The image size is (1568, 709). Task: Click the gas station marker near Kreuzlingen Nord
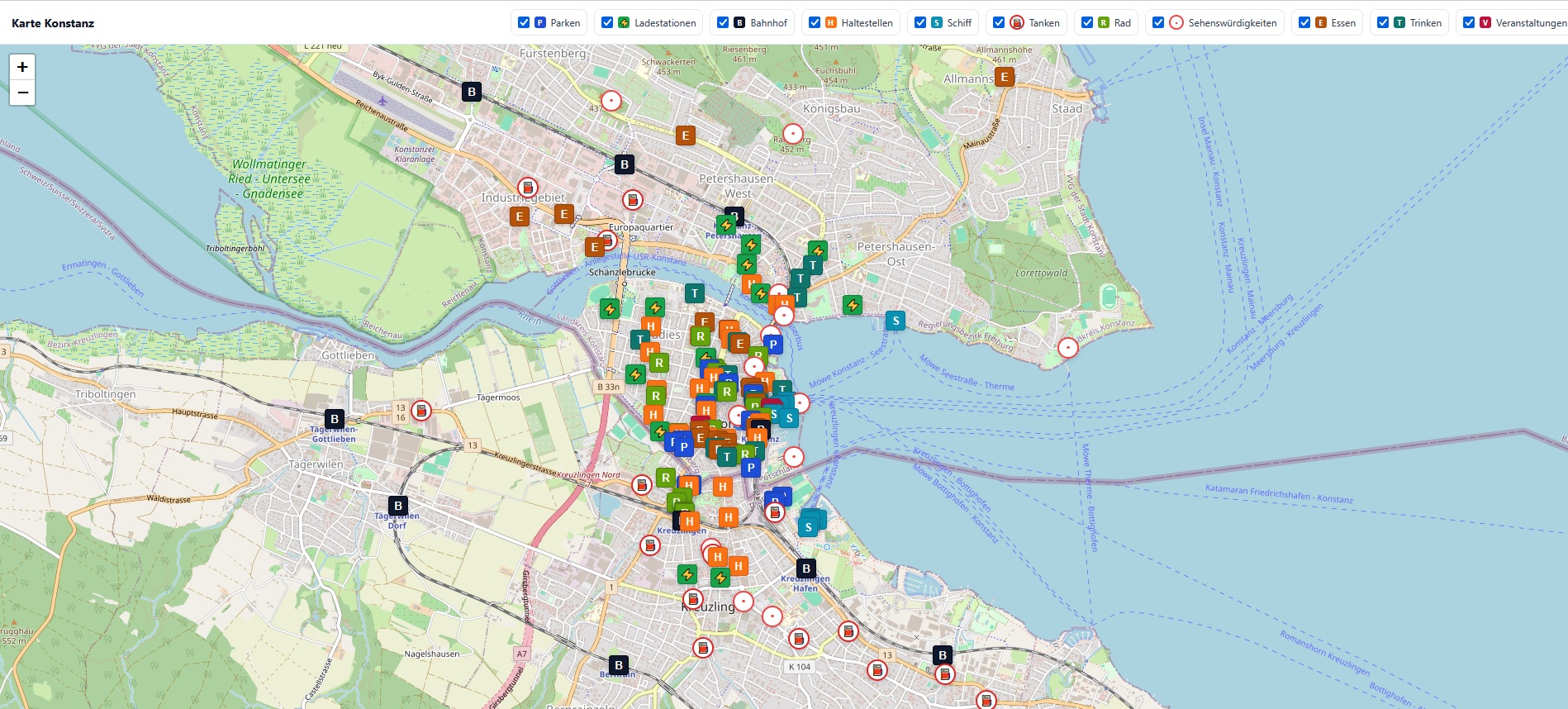[x=642, y=486]
